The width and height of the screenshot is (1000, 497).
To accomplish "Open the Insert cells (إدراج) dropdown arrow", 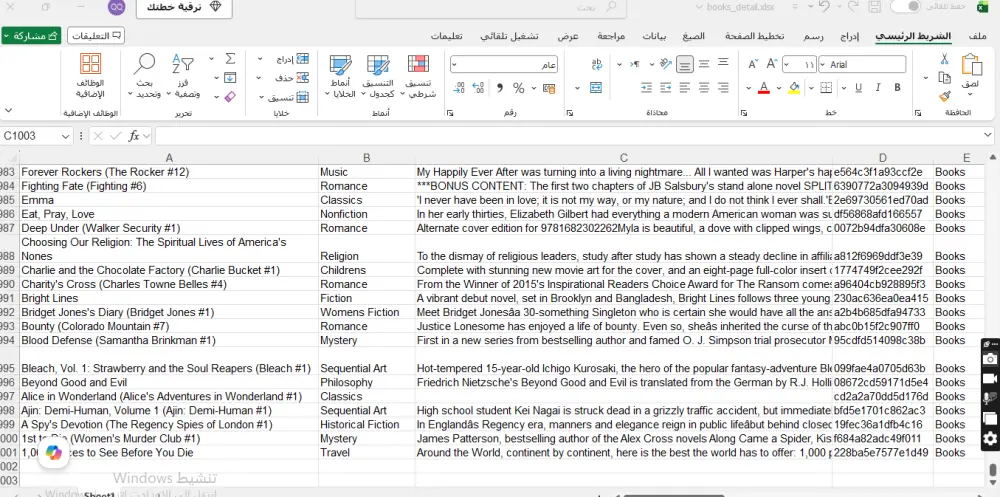I will [260, 59].
